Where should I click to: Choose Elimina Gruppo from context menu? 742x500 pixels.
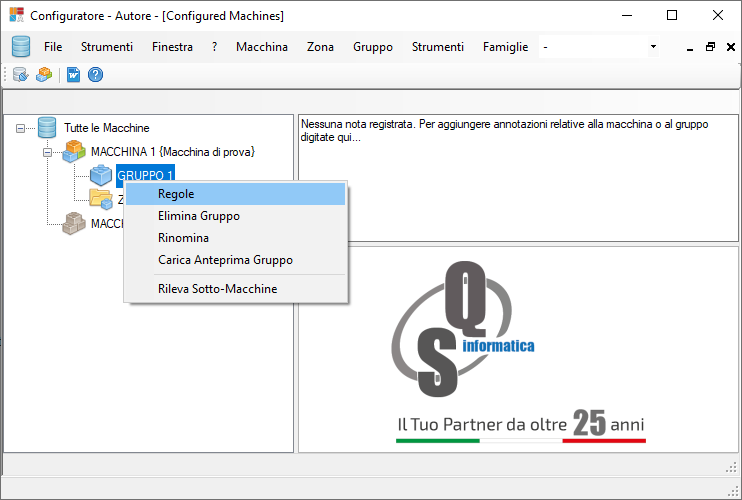point(236,216)
